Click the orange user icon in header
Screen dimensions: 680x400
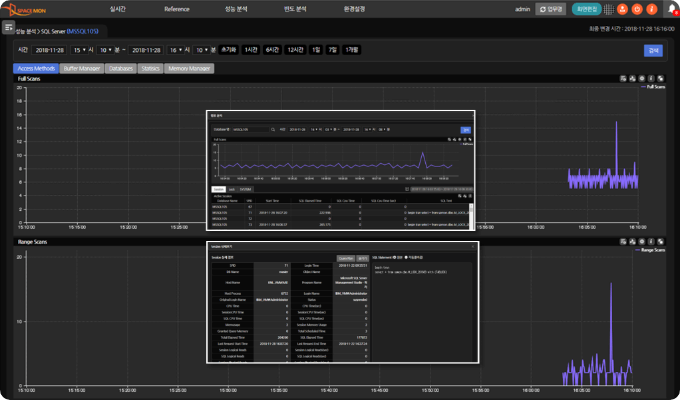tap(622, 9)
